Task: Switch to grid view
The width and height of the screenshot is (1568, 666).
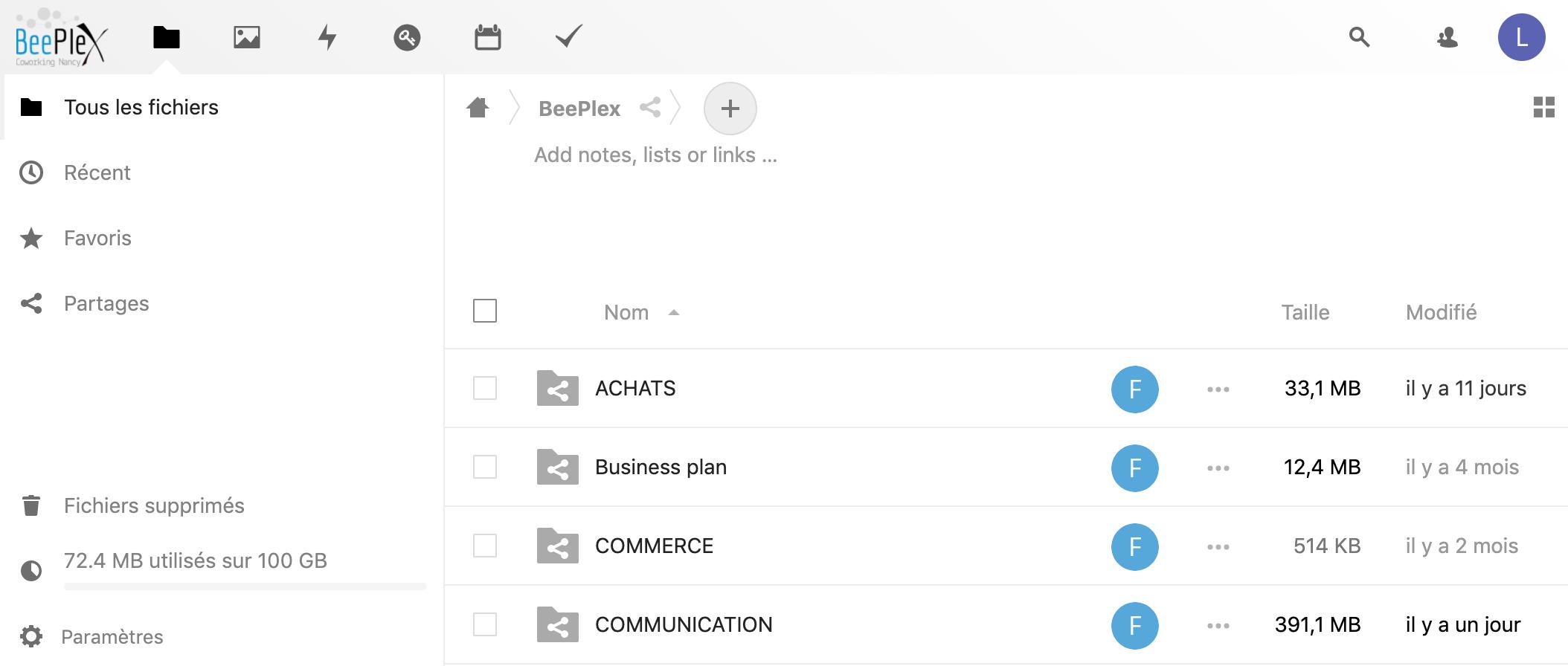Action: point(1543,108)
